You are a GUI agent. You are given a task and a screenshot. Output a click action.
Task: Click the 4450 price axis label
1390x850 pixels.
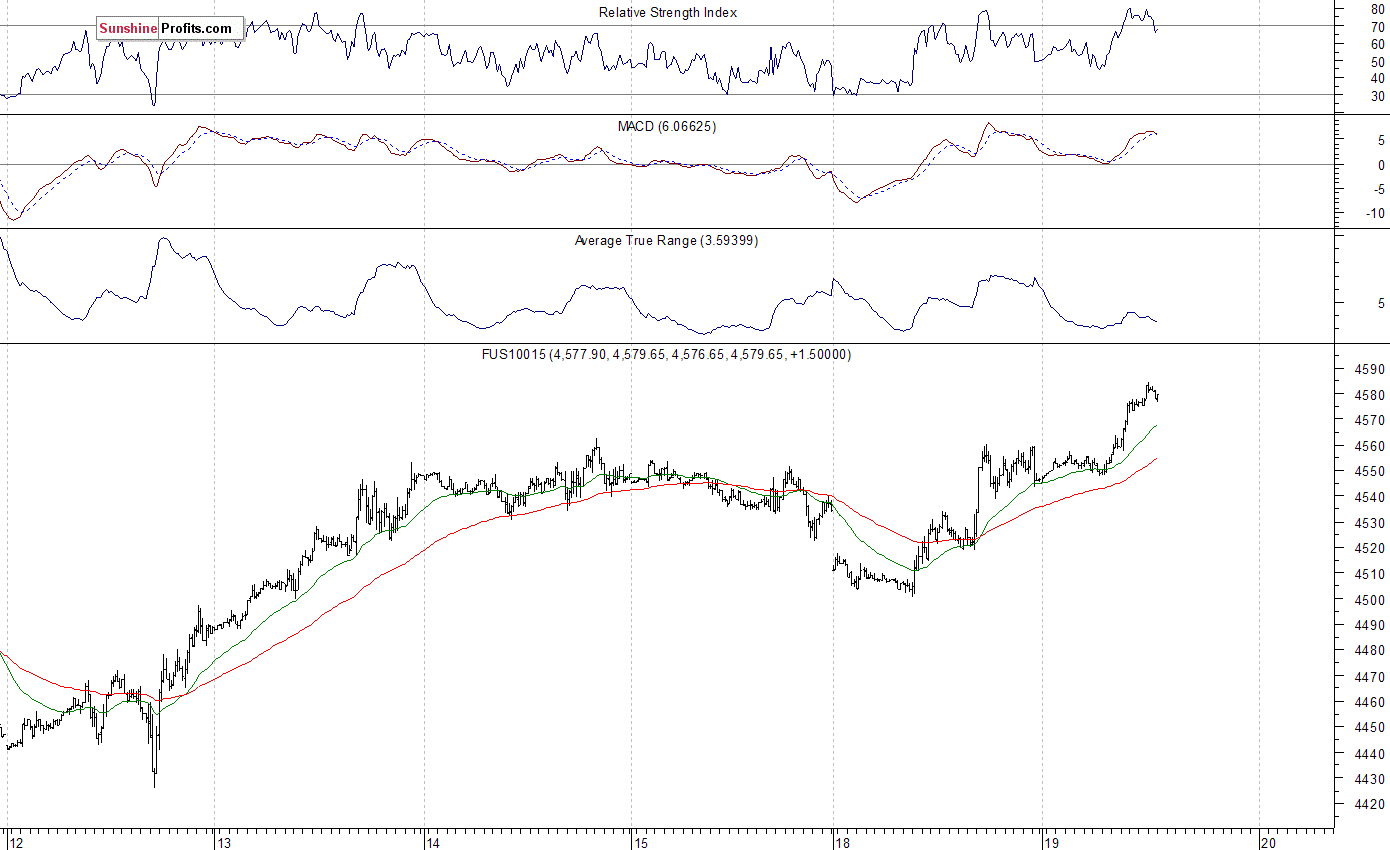click(x=1370, y=728)
